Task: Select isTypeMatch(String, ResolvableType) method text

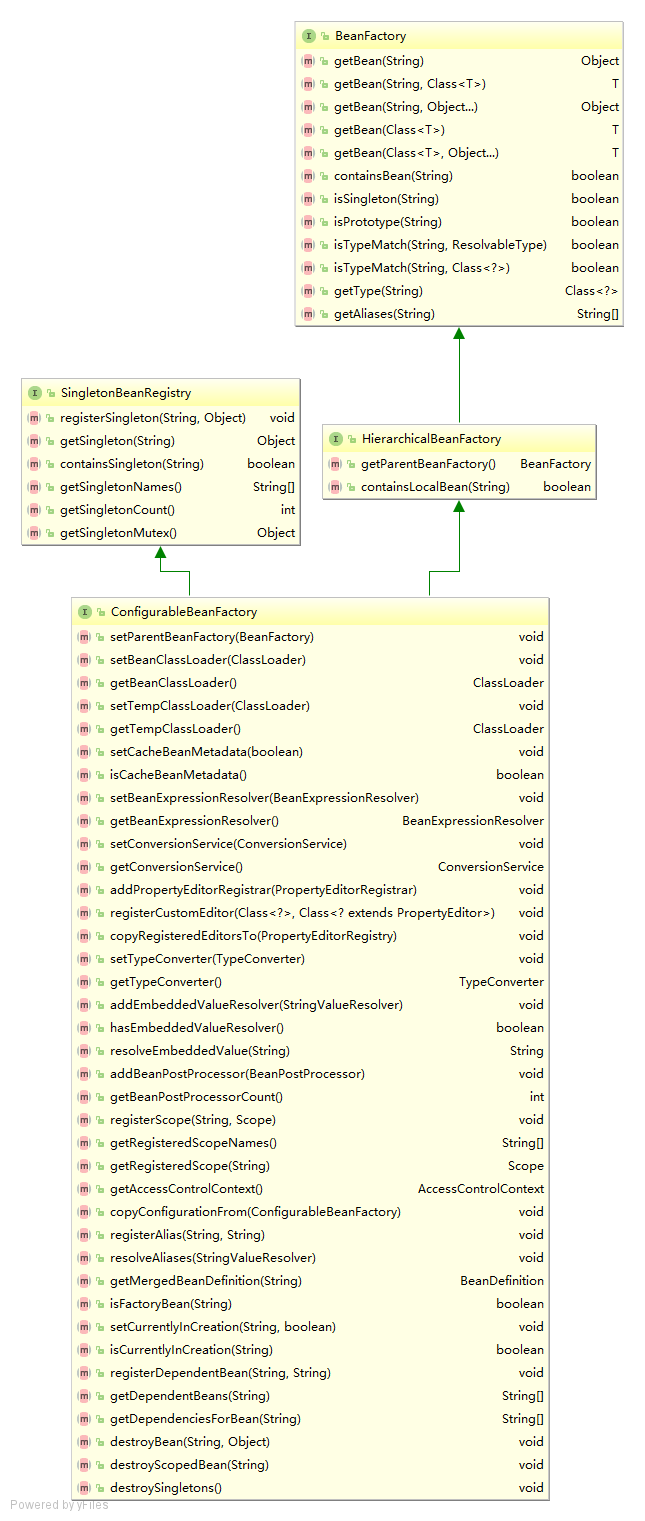Action: pyautogui.click(x=441, y=245)
